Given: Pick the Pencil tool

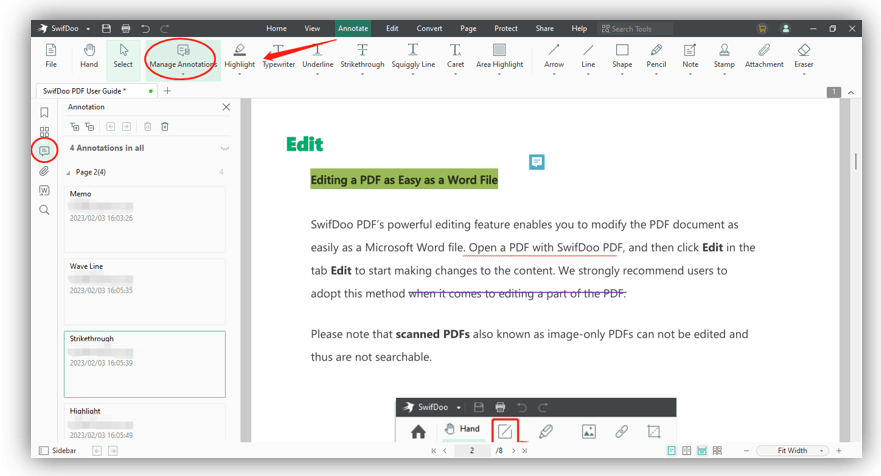Looking at the screenshot, I should tap(656, 56).
